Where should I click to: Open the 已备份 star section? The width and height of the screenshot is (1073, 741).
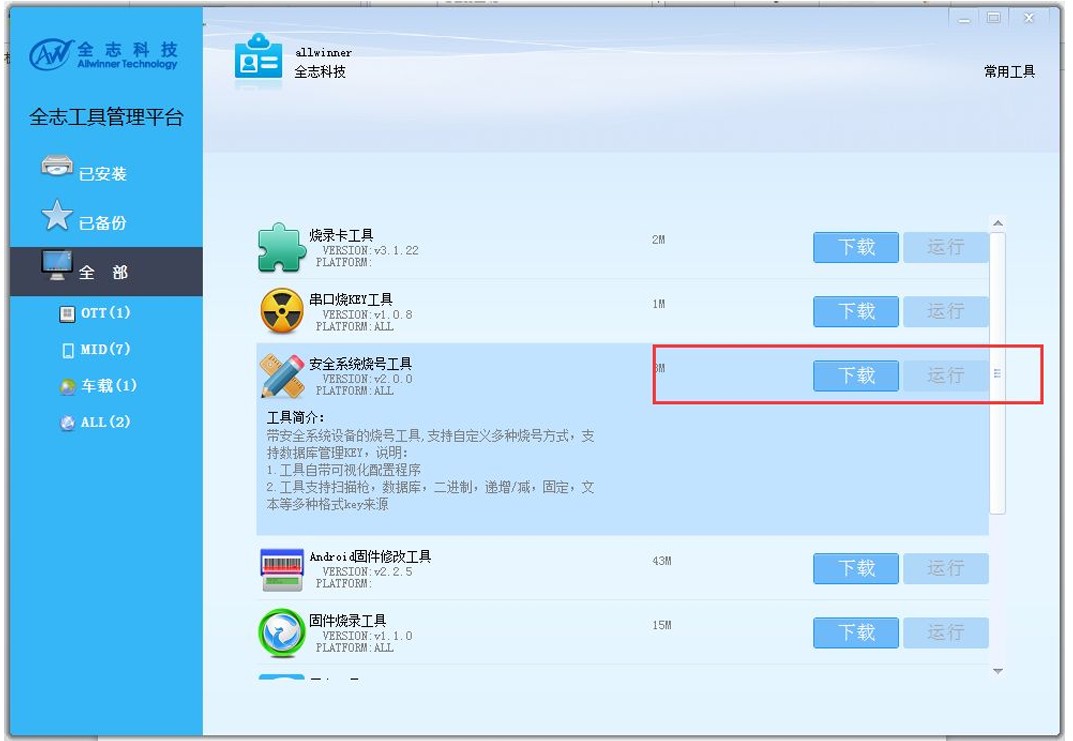[x=83, y=218]
